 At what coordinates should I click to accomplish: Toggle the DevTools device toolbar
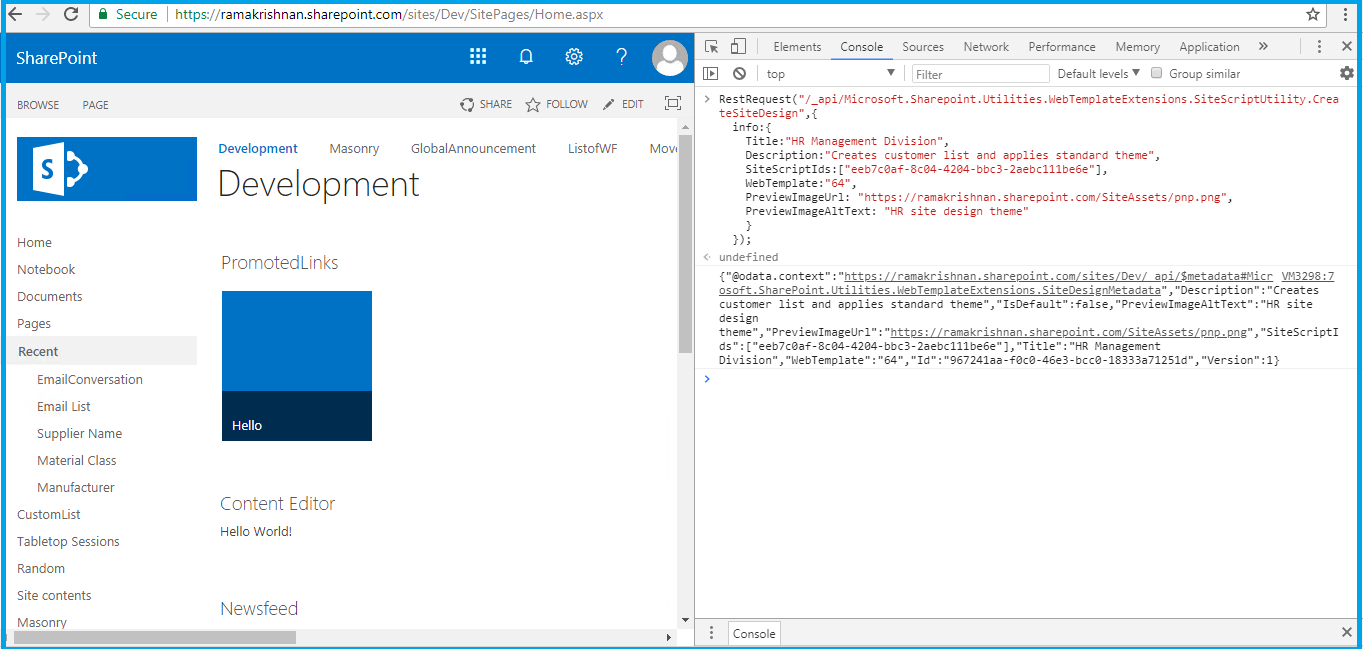point(738,47)
